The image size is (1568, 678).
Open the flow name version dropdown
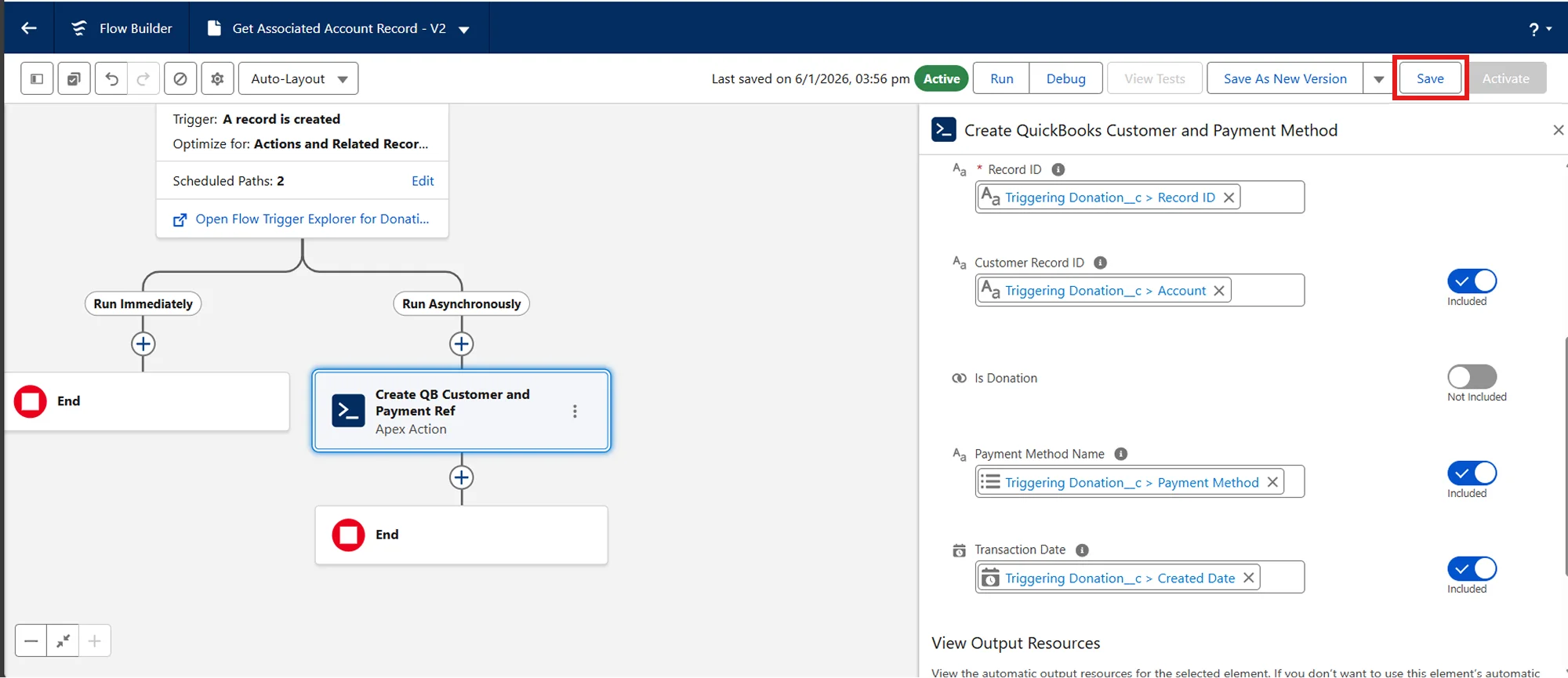(464, 30)
